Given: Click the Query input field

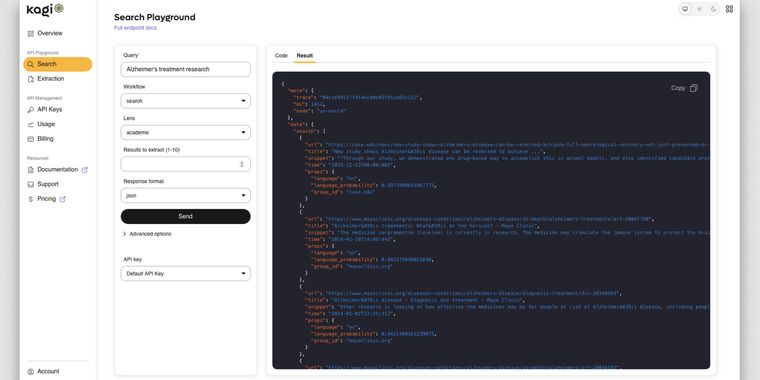Looking at the screenshot, I should coord(186,69).
